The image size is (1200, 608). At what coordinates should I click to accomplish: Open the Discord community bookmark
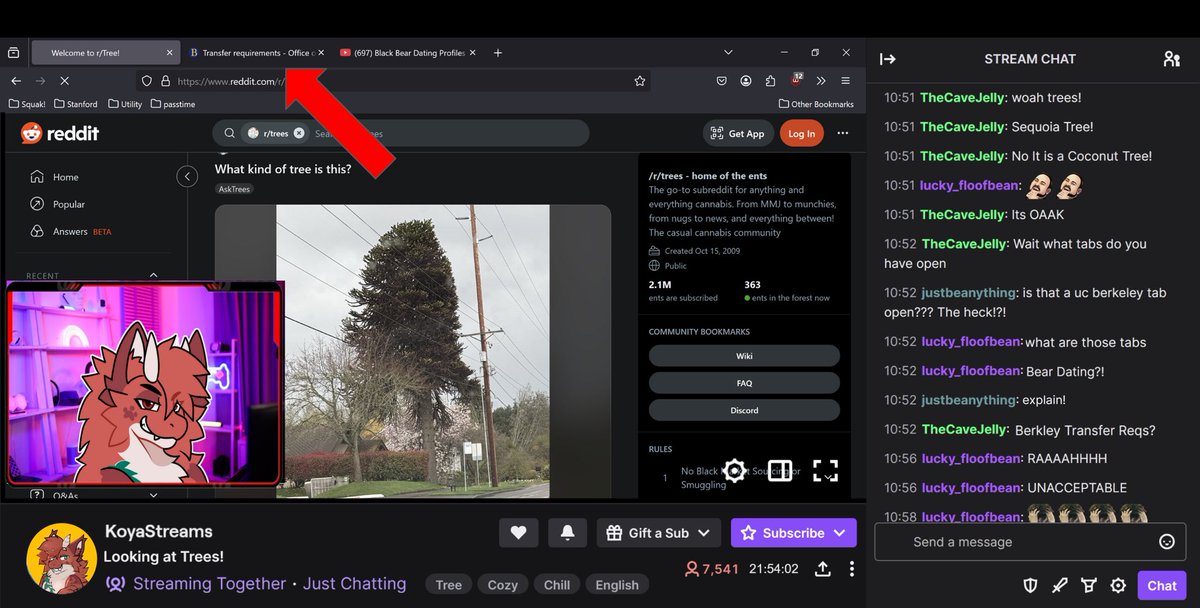tap(744, 410)
